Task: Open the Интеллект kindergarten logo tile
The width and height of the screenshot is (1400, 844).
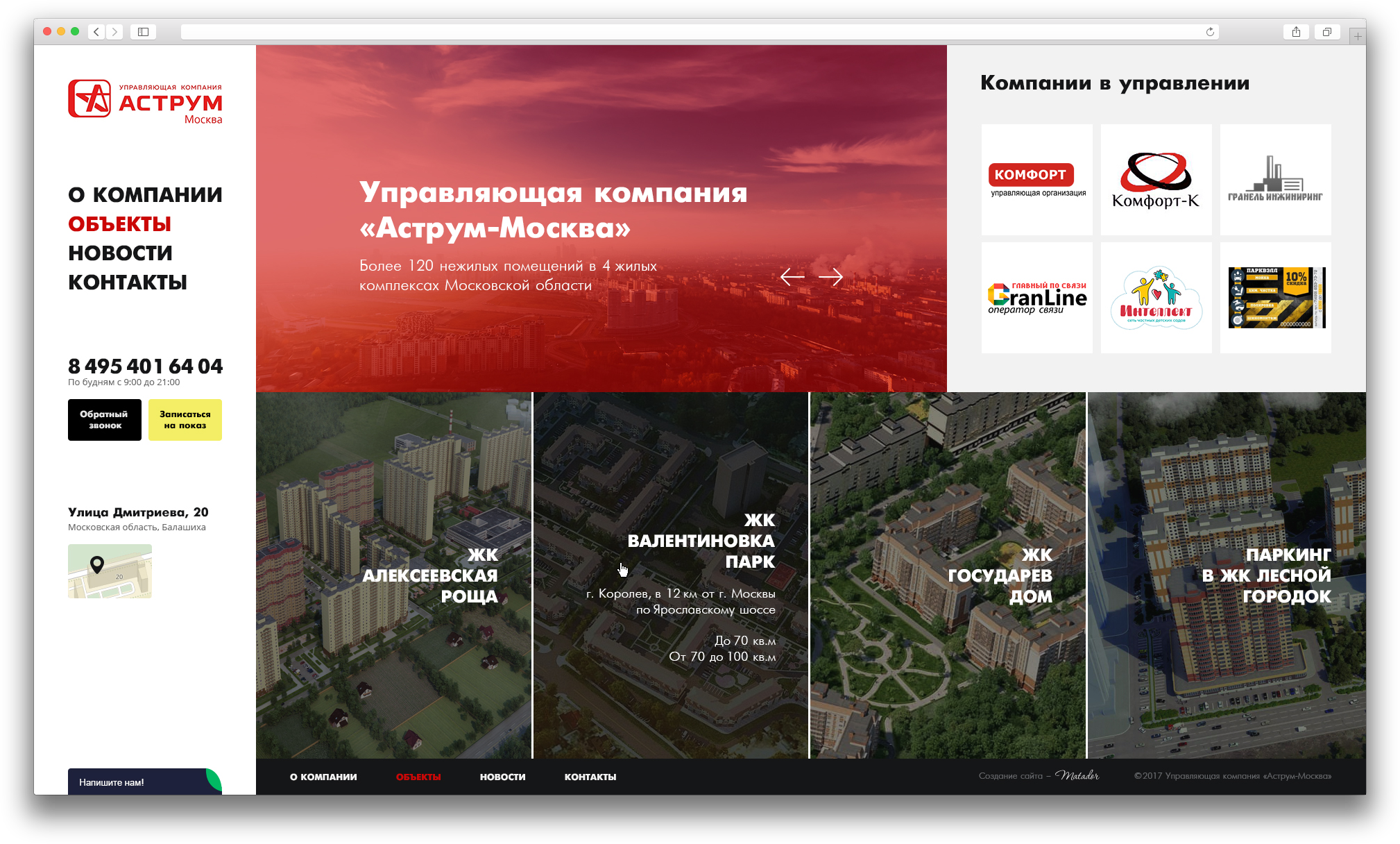Action: click(1156, 298)
